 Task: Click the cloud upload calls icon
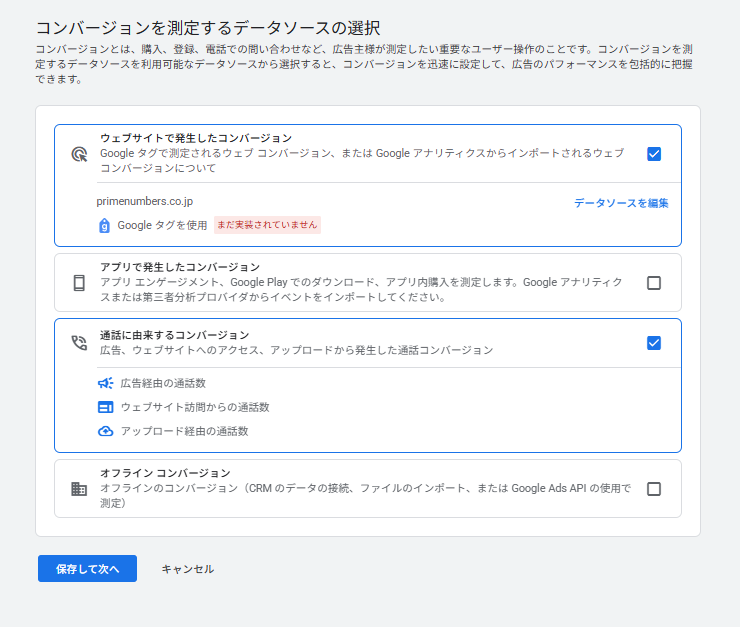tap(106, 431)
